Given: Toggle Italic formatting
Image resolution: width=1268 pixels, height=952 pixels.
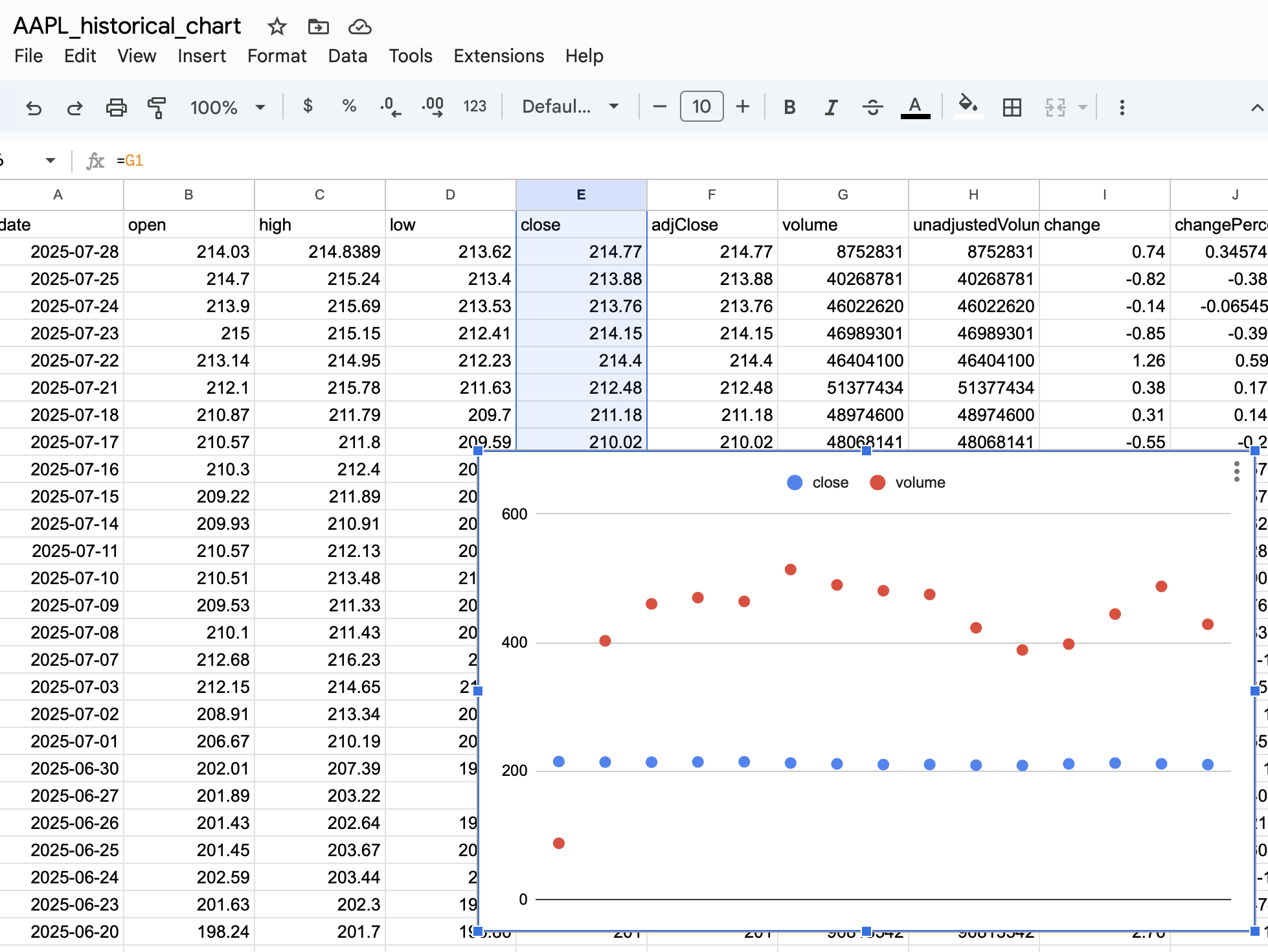Looking at the screenshot, I should [831, 107].
